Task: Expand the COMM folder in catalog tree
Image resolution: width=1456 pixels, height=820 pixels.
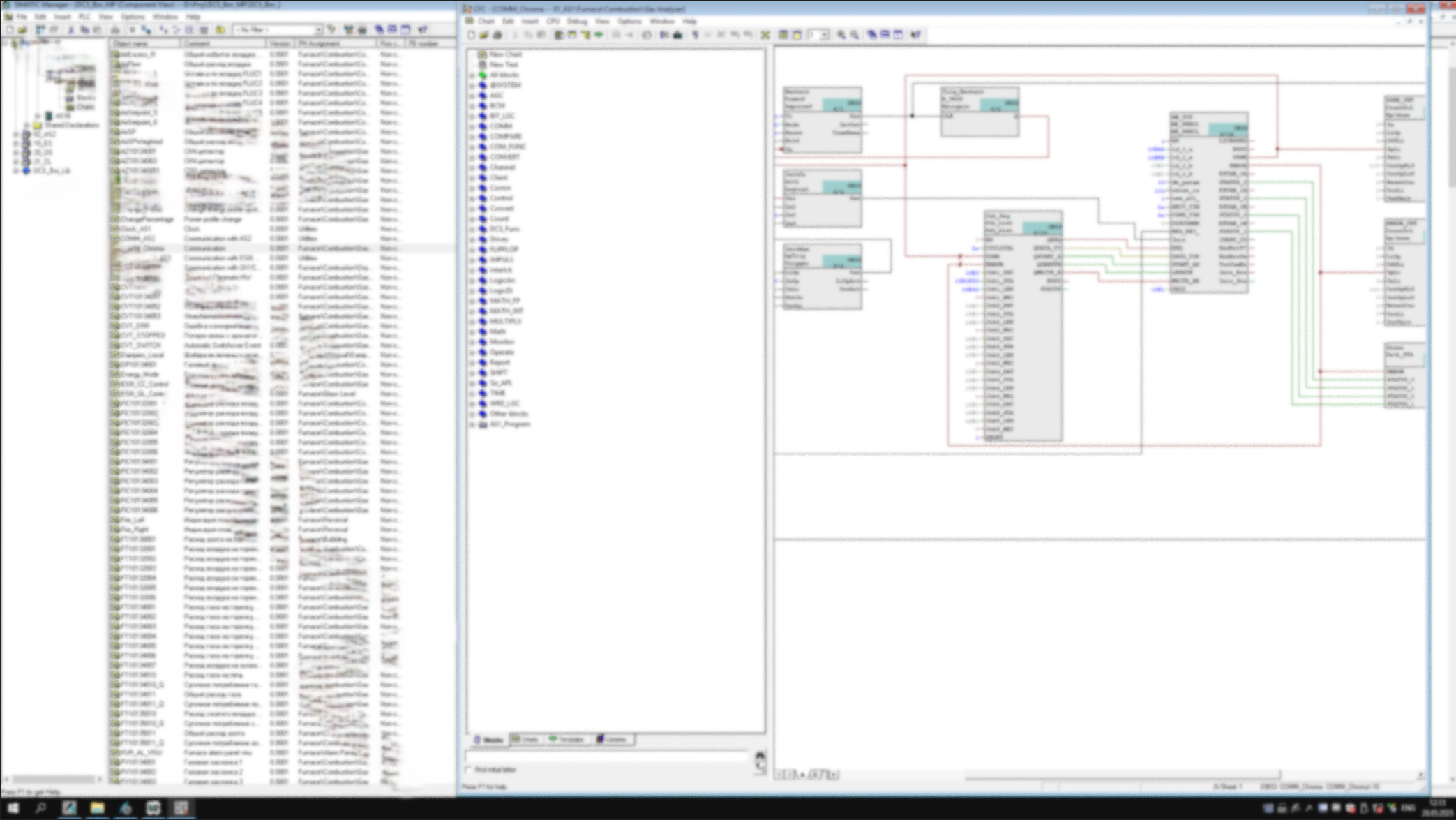Action: tap(472, 126)
